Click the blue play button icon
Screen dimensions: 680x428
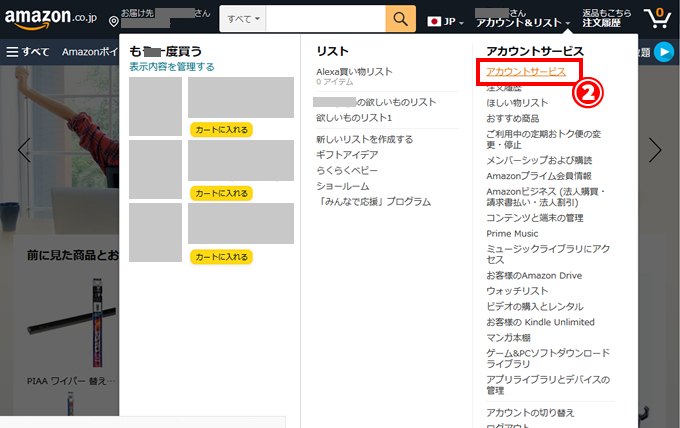coord(664,52)
